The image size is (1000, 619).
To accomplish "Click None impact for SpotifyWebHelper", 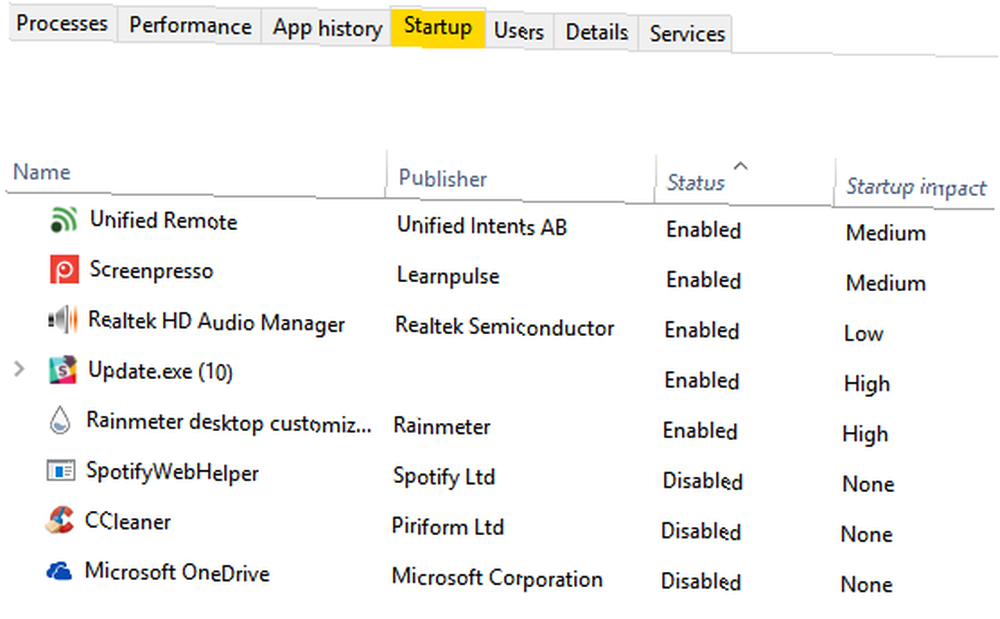I will point(868,484).
